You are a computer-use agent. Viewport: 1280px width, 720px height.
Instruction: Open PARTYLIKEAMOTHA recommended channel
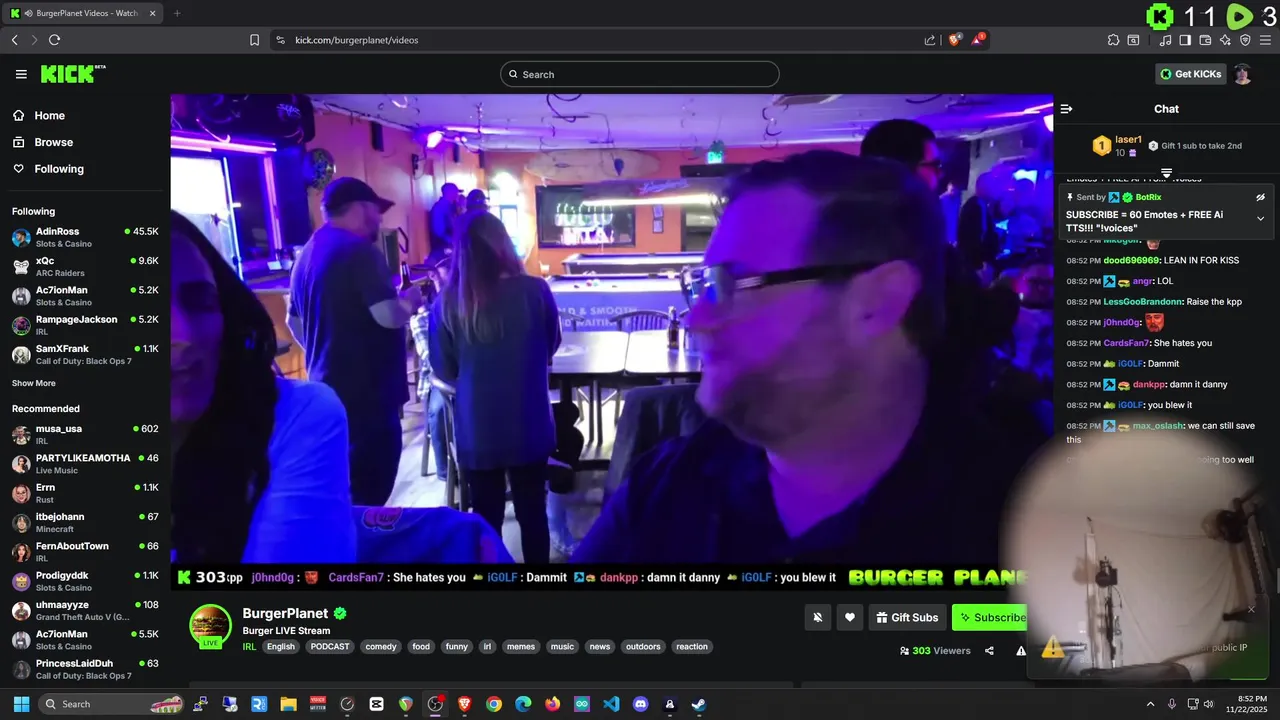84,463
